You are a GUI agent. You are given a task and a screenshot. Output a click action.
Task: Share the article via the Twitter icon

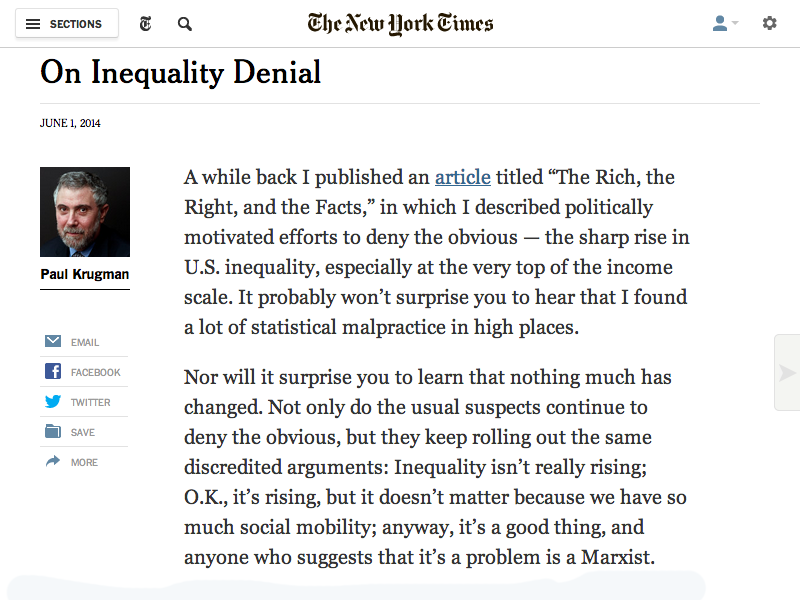click(52, 401)
